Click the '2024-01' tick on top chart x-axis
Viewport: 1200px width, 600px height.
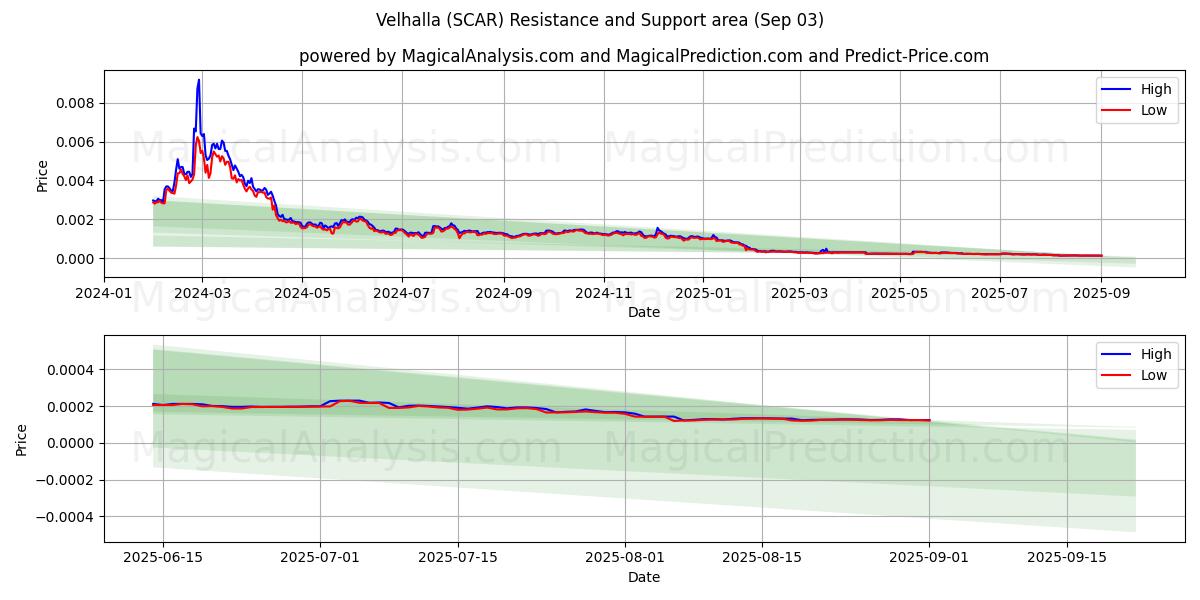point(104,292)
